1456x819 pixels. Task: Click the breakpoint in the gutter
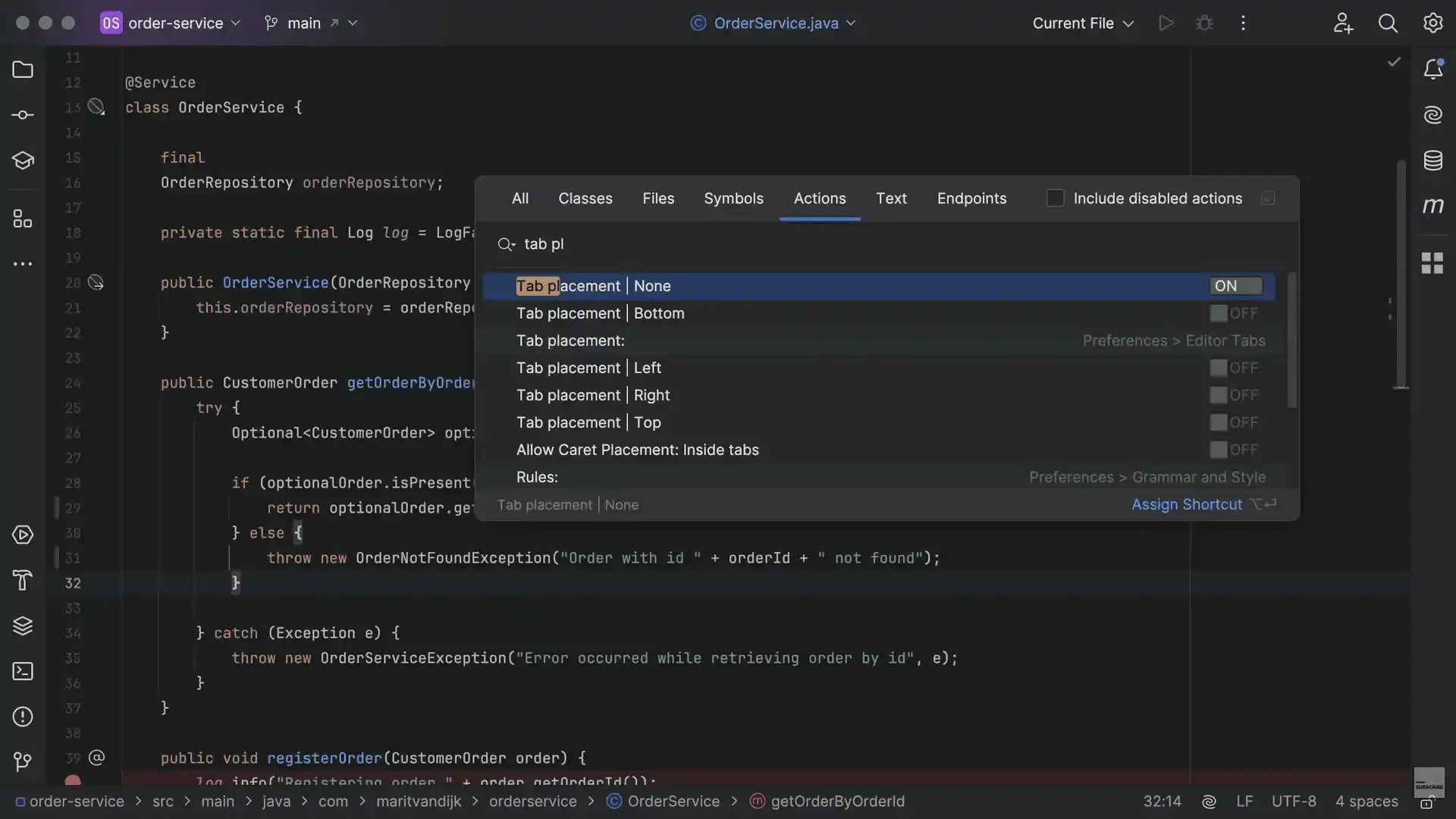coord(73,780)
